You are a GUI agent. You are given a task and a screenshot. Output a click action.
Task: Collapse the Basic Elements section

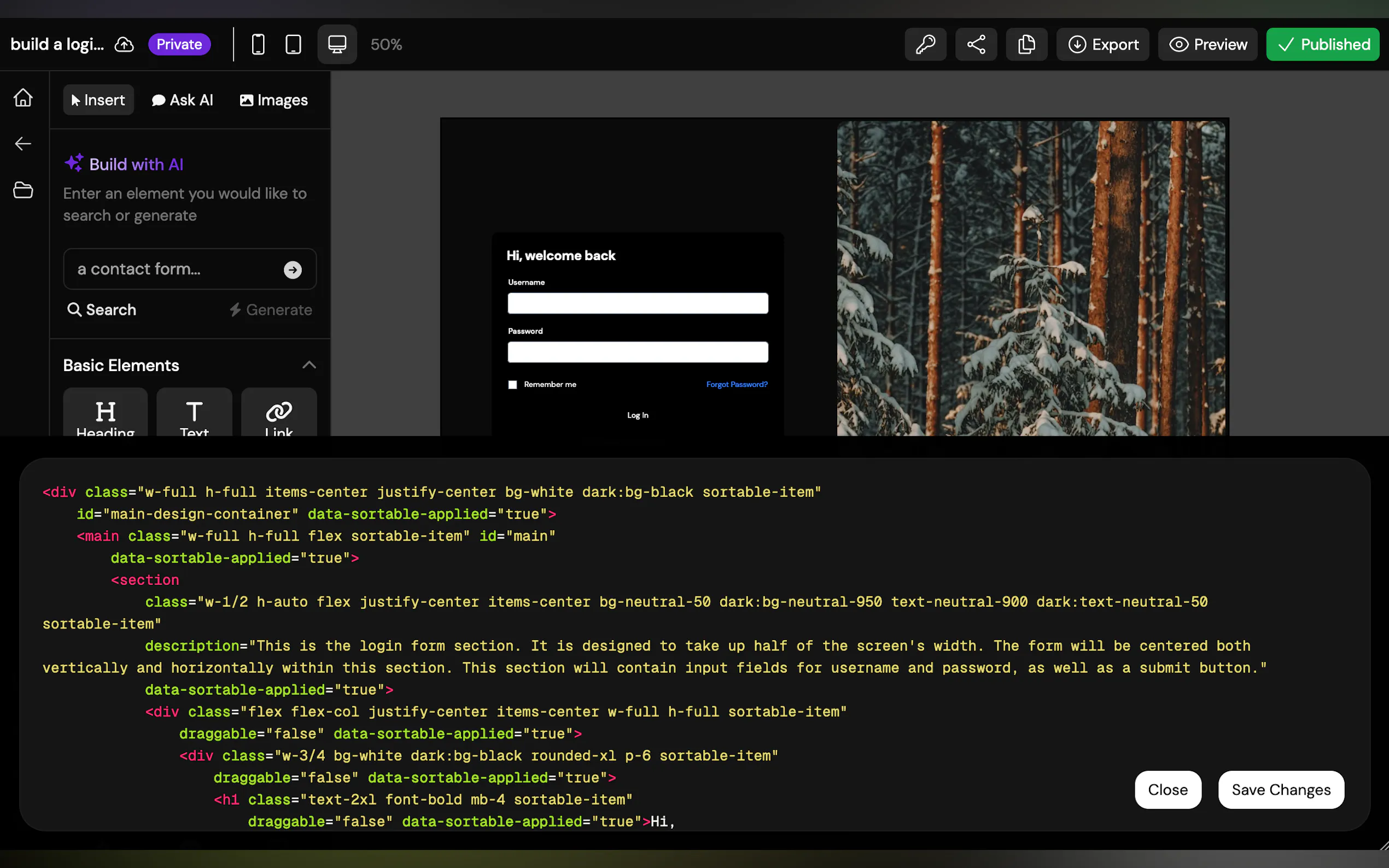point(309,365)
